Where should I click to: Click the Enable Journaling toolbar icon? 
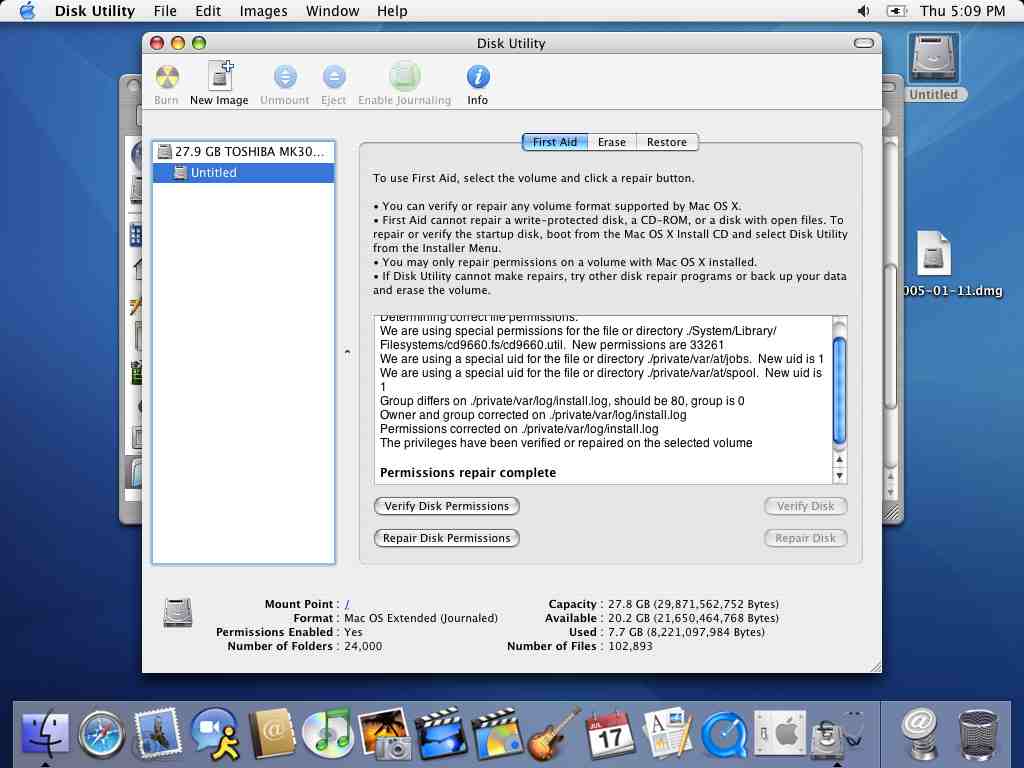404,76
